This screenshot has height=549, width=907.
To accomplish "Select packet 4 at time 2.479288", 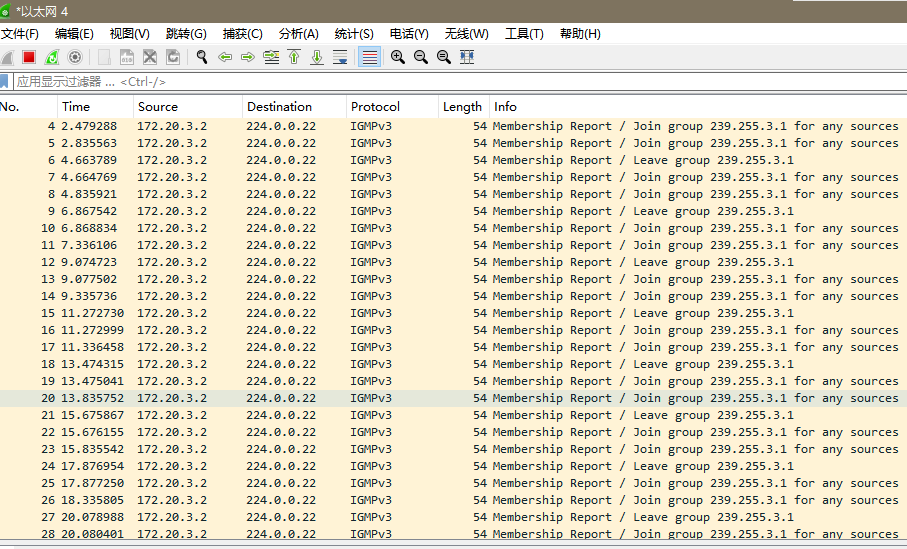I will pos(454,126).
